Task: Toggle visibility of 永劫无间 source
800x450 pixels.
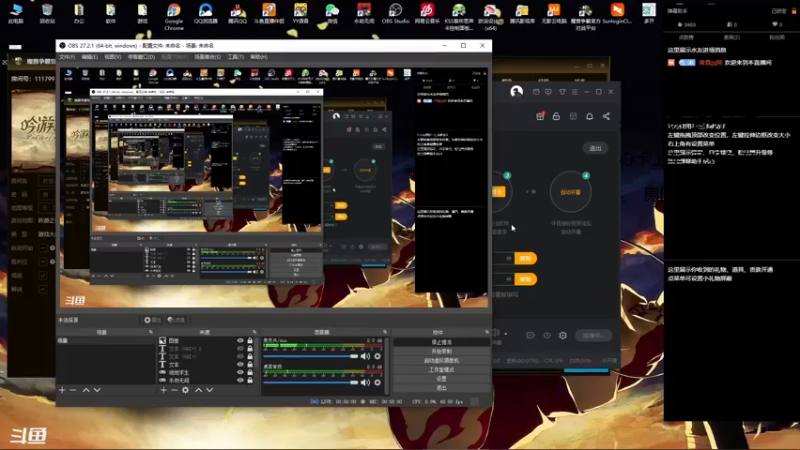Action: pyautogui.click(x=240, y=380)
